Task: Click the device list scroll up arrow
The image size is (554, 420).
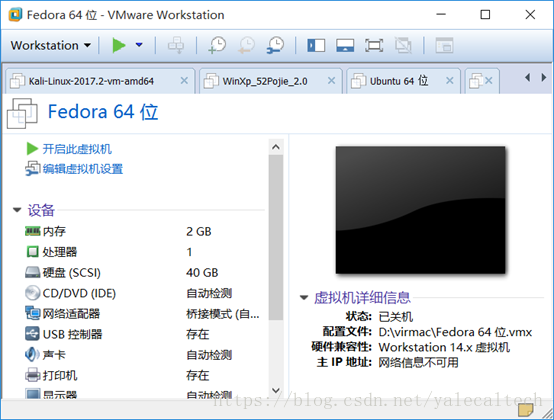Action: (x=276, y=147)
